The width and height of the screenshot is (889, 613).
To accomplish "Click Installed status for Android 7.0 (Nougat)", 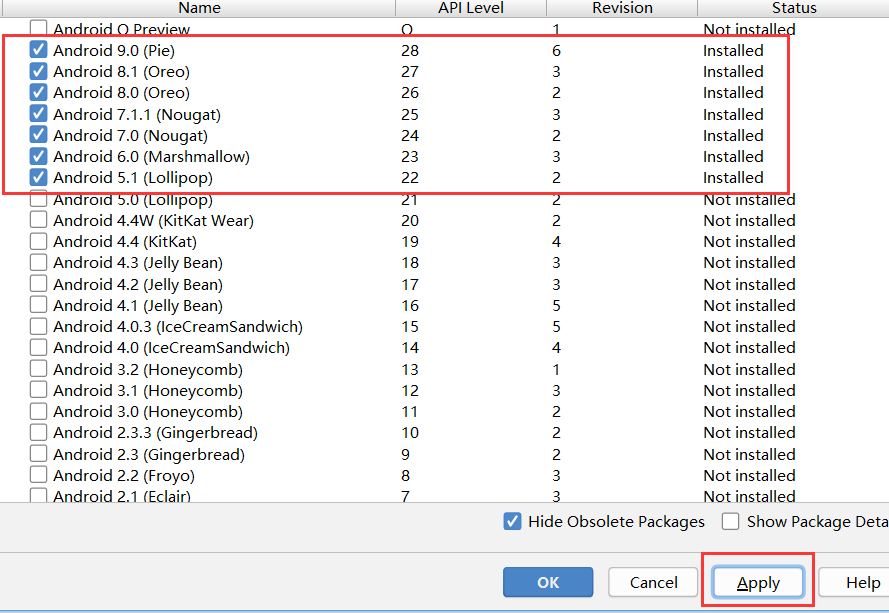I will pos(733,136).
